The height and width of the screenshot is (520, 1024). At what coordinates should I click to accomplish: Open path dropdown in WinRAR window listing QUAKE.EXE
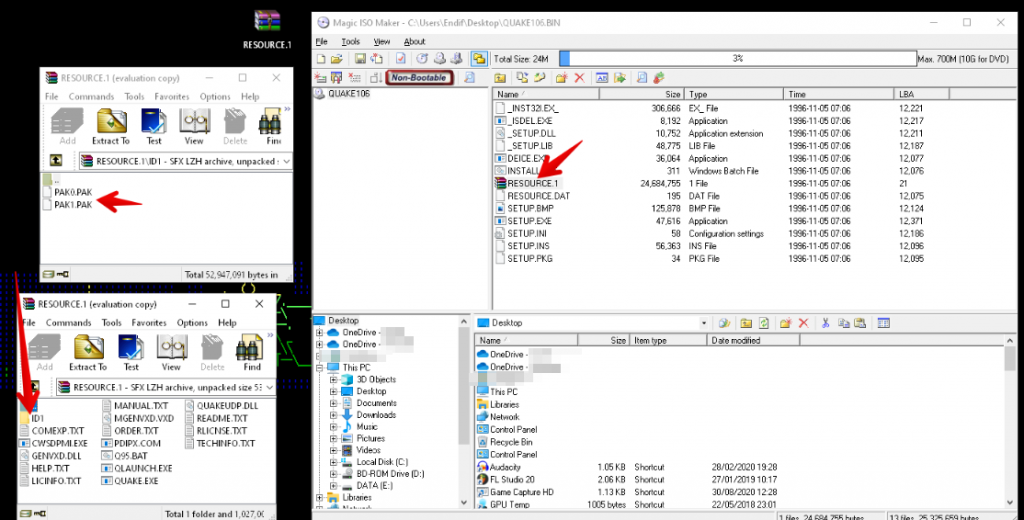269,387
